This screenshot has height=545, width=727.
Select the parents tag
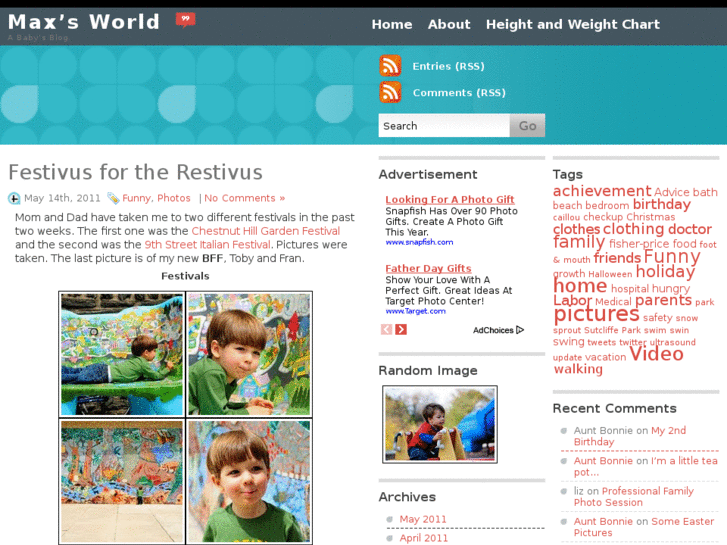[x=663, y=301]
